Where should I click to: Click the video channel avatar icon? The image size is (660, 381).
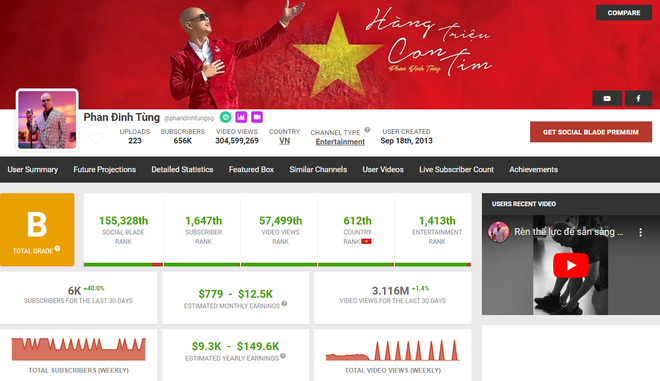[x=498, y=232]
